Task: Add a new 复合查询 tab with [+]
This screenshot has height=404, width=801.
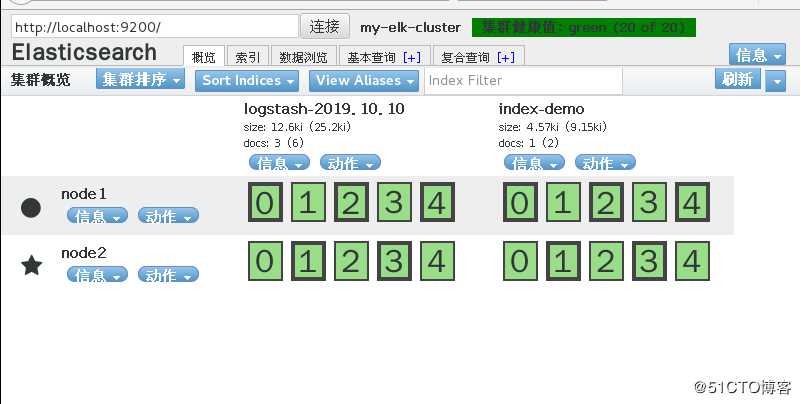Action: tap(506, 58)
